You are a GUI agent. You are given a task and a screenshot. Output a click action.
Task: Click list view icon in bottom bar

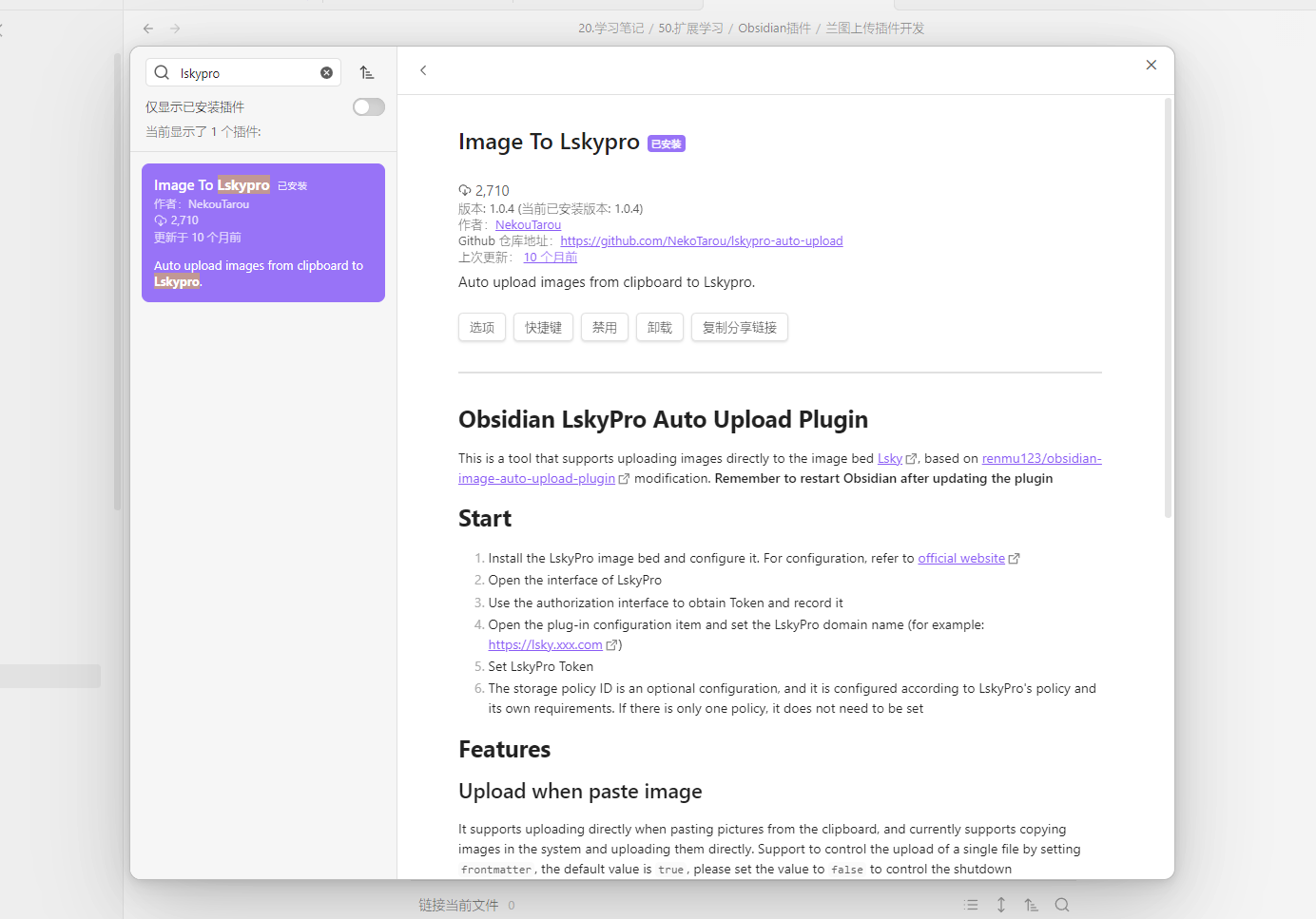click(971, 905)
